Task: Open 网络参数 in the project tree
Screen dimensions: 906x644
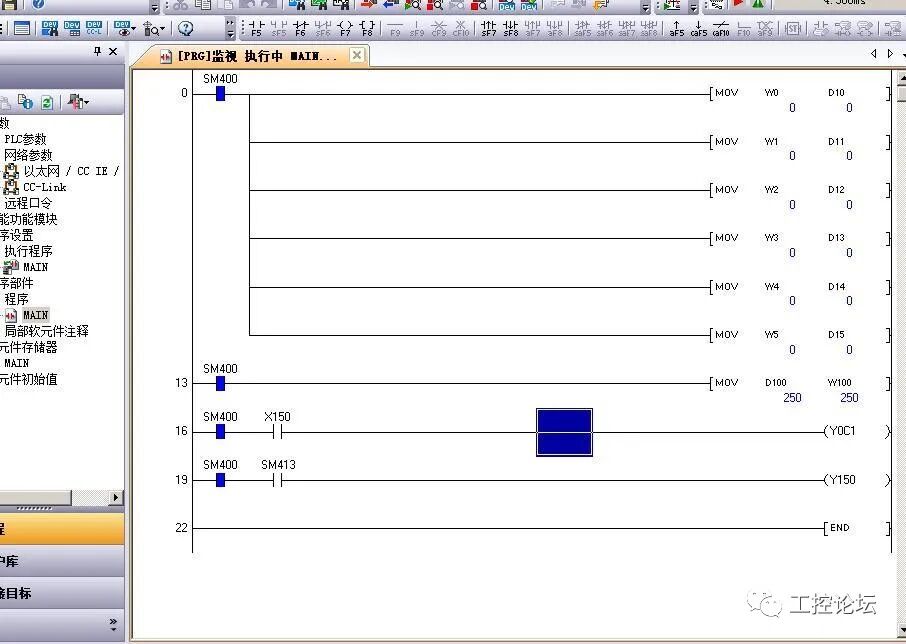Action: pyautogui.click(x=28, y=155)
